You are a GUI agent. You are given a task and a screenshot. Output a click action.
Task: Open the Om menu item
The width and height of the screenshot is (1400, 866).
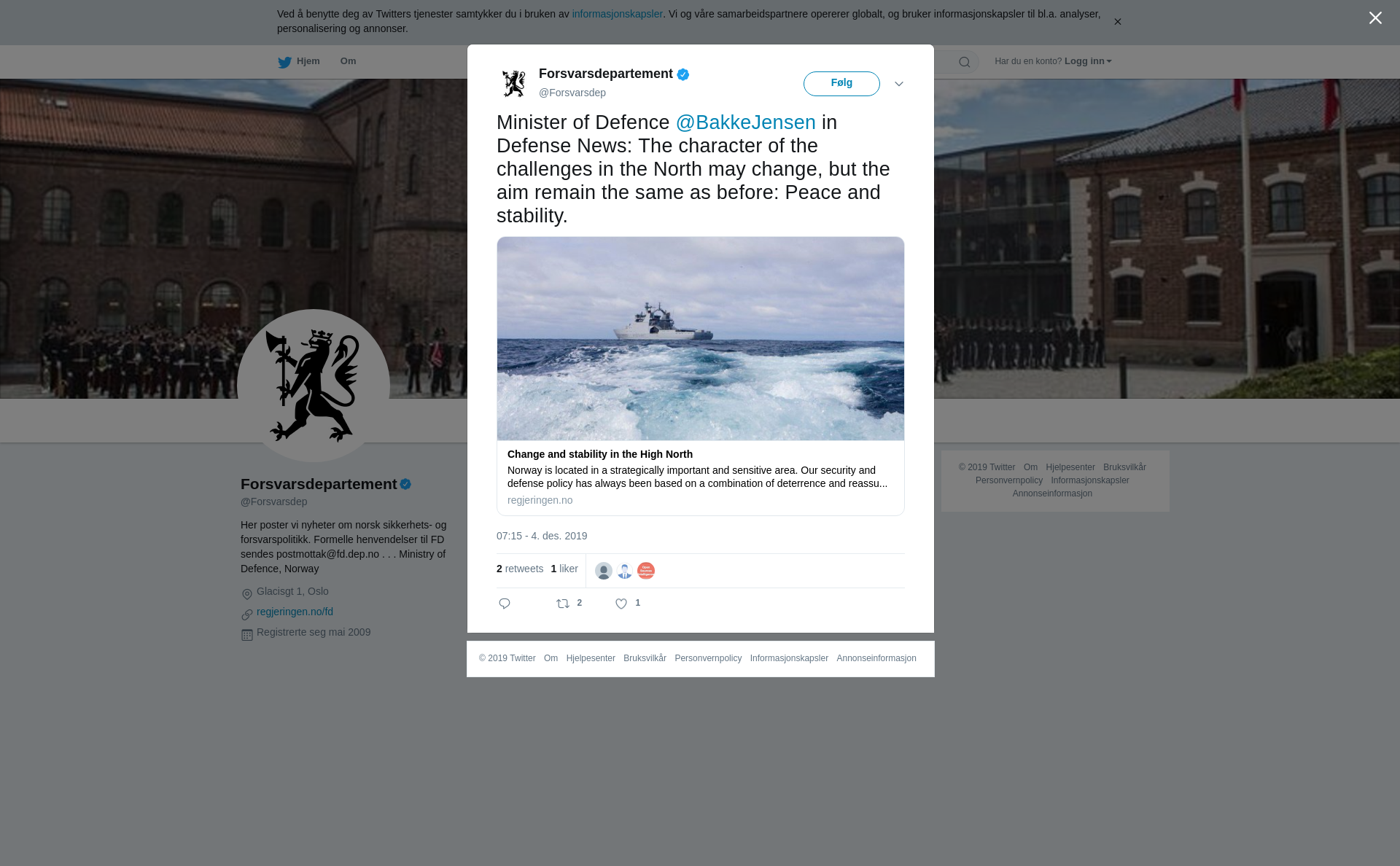click(348, 61)
